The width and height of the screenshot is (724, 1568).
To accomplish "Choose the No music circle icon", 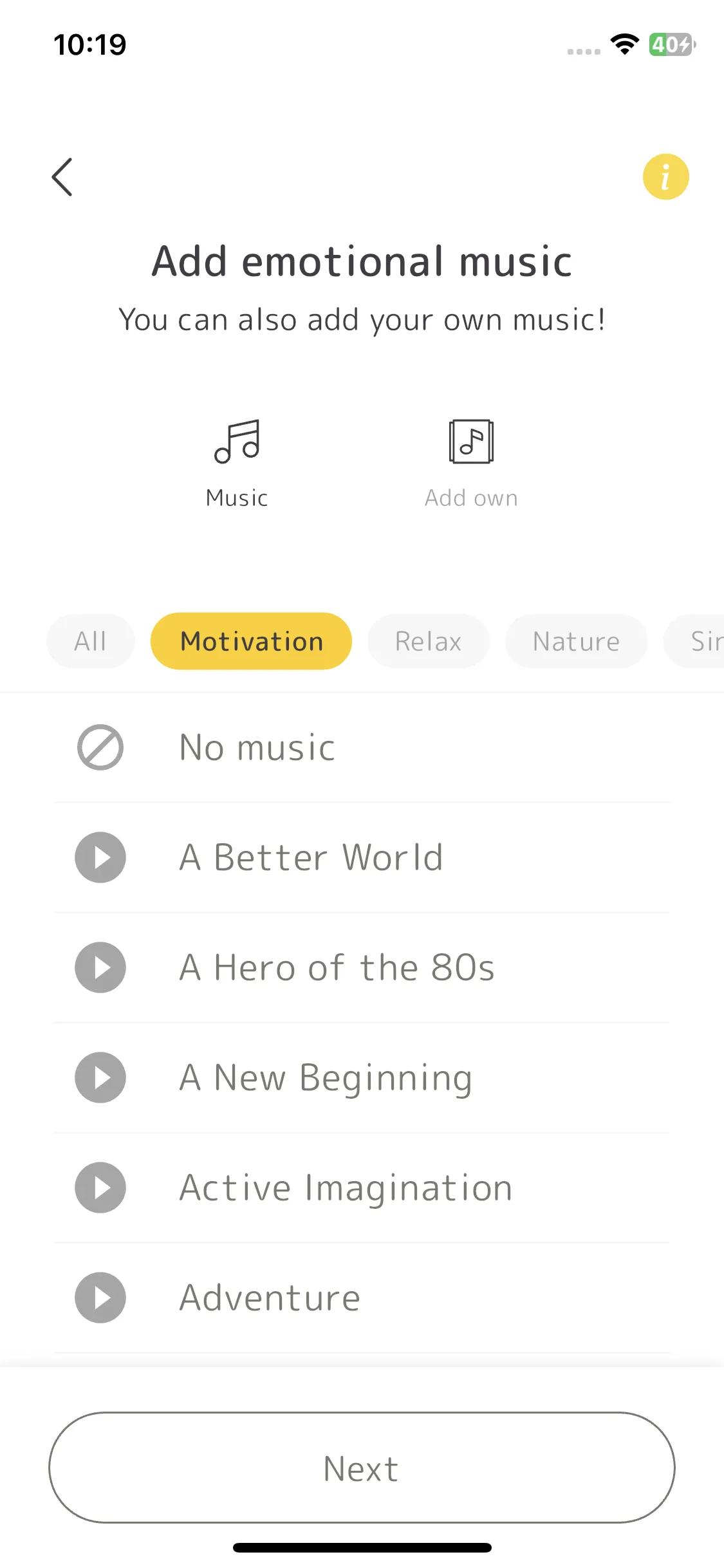I will (100, 747).
